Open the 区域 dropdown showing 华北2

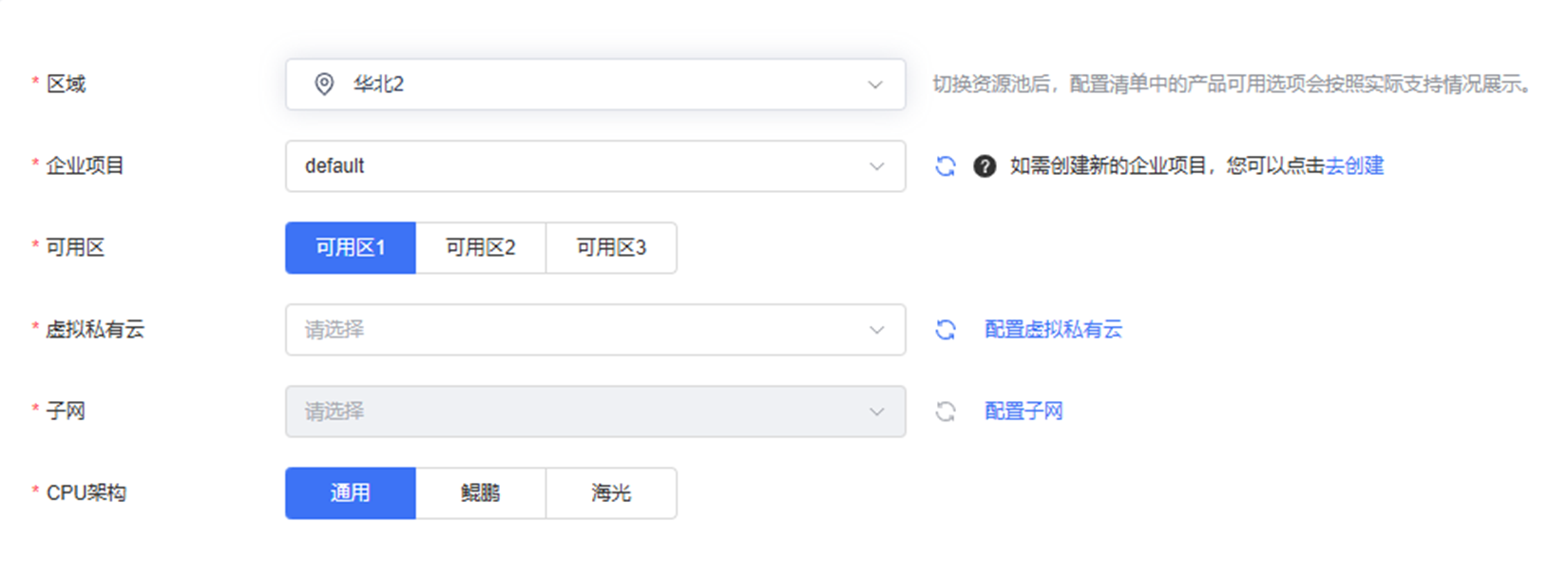[x=595, y=85]
